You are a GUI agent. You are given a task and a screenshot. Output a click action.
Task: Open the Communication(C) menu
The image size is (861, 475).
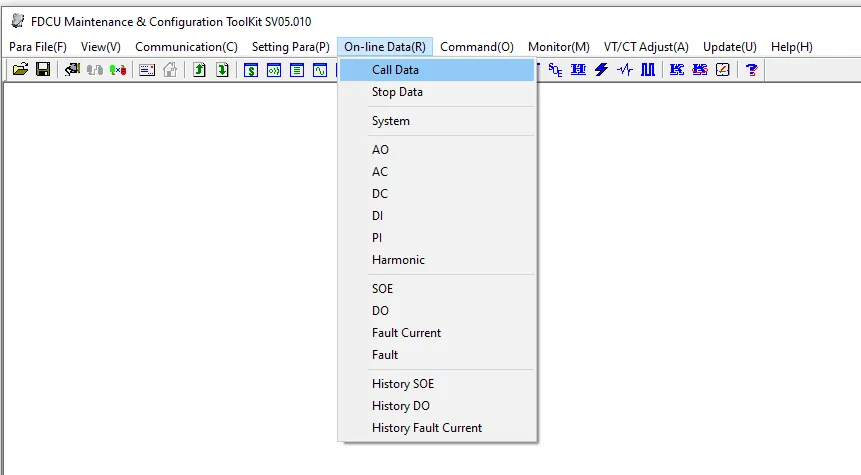click(x=186, y=47)
